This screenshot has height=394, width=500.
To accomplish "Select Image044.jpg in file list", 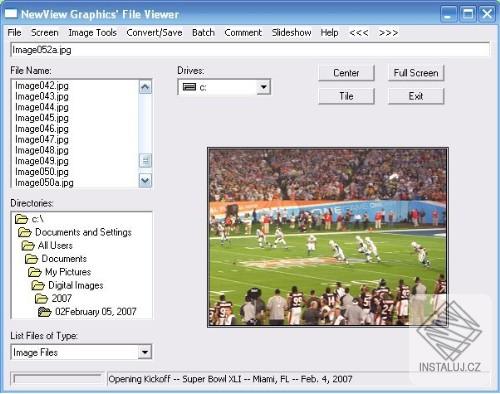I will [x=42, y=107].
